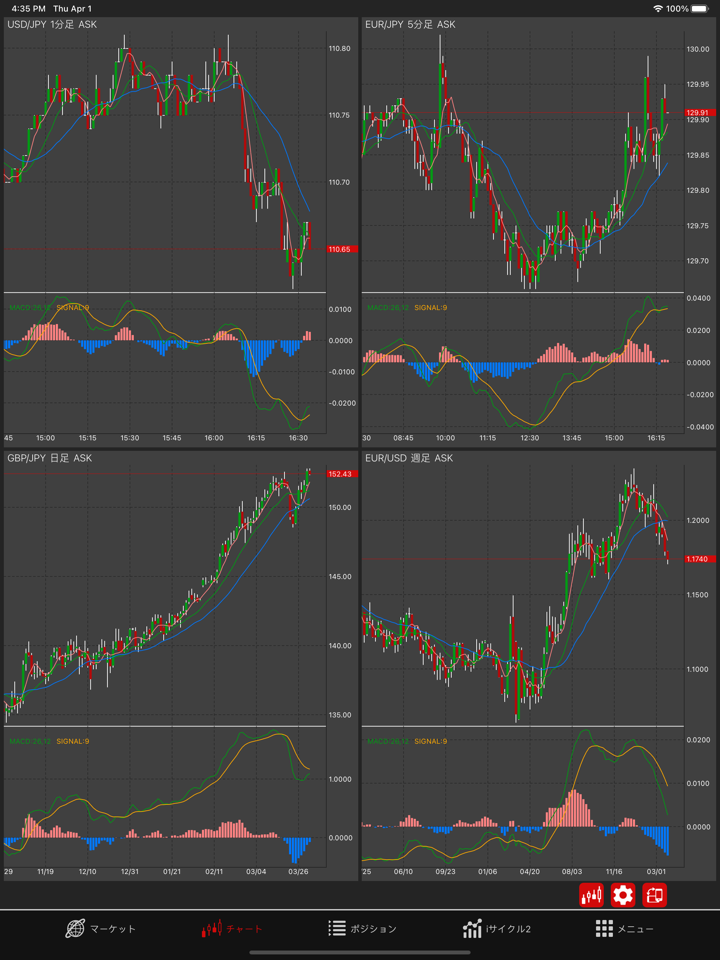Tap the red chart layout switch icon
The image size is (720, 960).
point(655,895)
